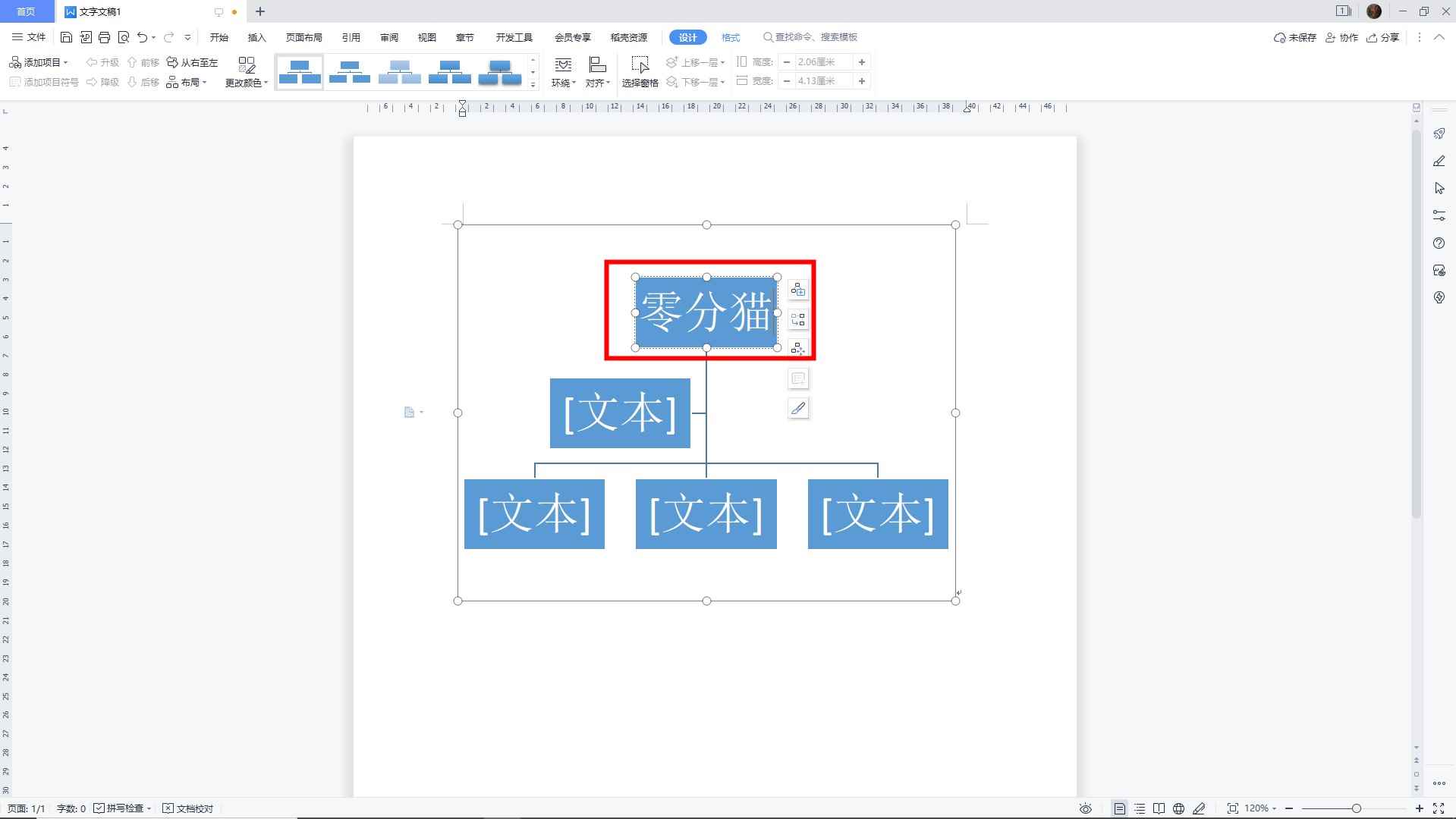
Task: Click the Print icon in quick access toolbar
Action: 104,36
